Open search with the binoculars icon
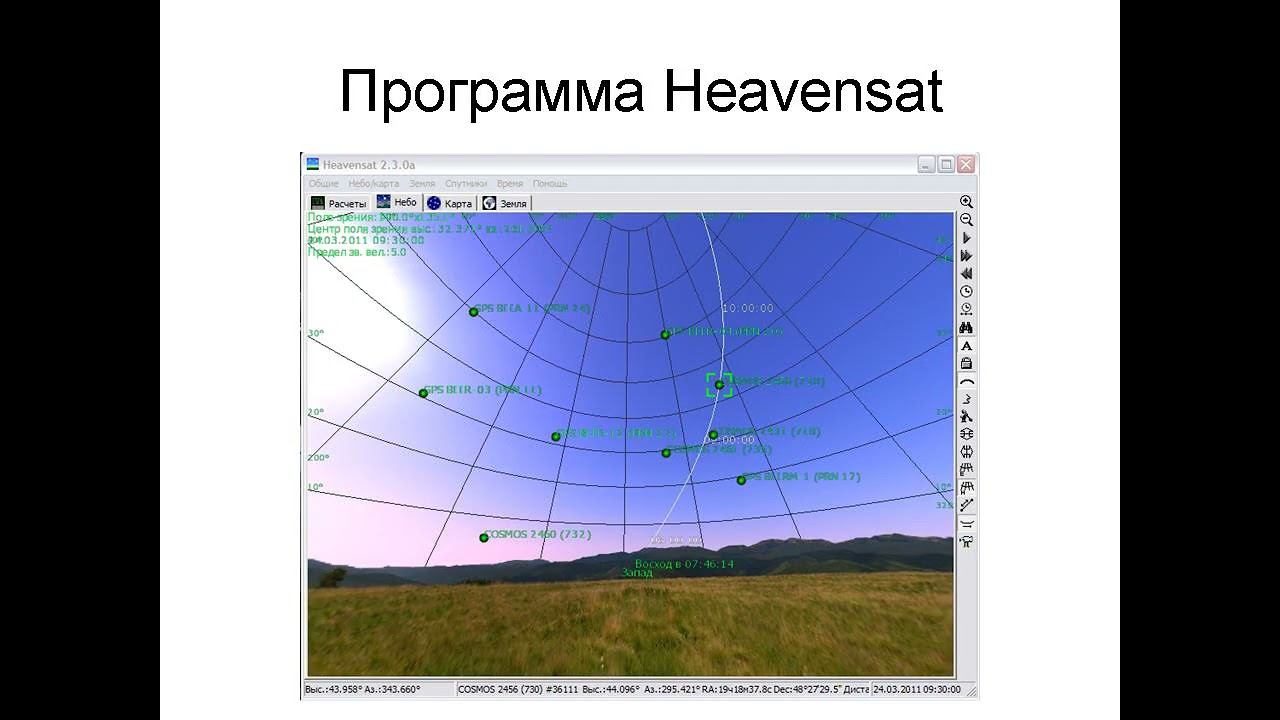This screenshot has width=1280, height=720. point(966,327)
